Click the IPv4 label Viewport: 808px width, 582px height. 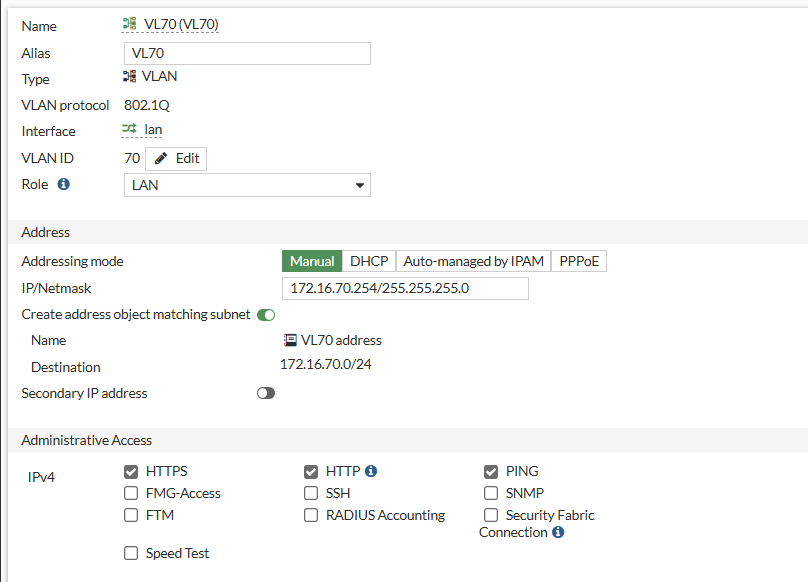click(x=41, y=477)
